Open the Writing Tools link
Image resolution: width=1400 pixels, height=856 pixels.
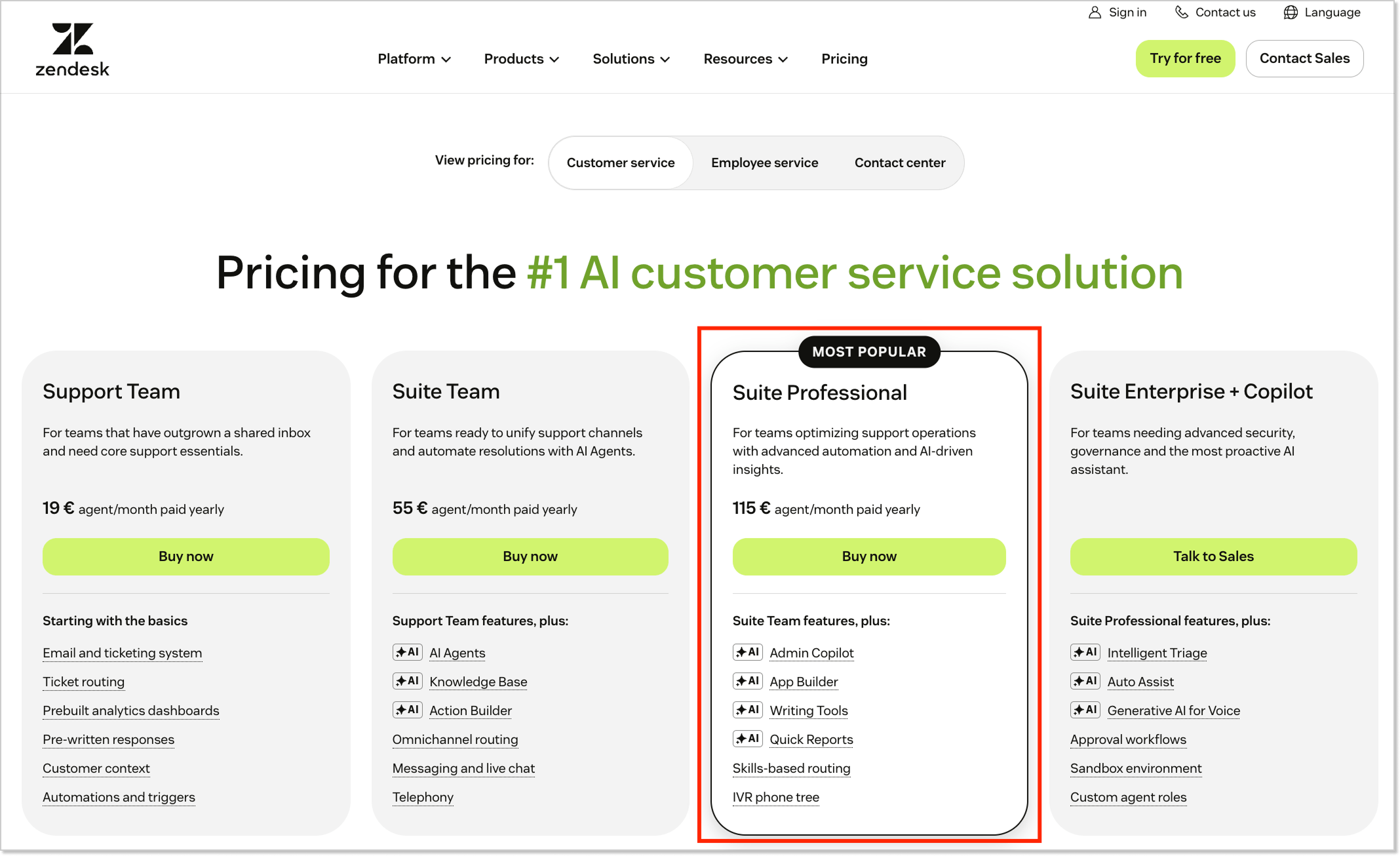[809, 710]
